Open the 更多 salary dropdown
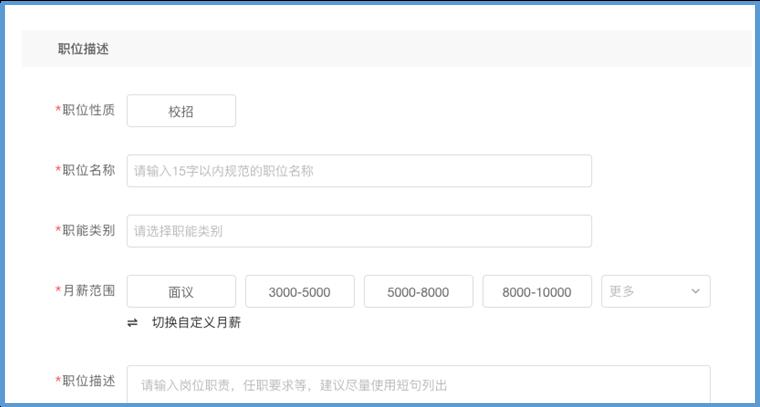This screenshot has width=760, height=407. 655,292
